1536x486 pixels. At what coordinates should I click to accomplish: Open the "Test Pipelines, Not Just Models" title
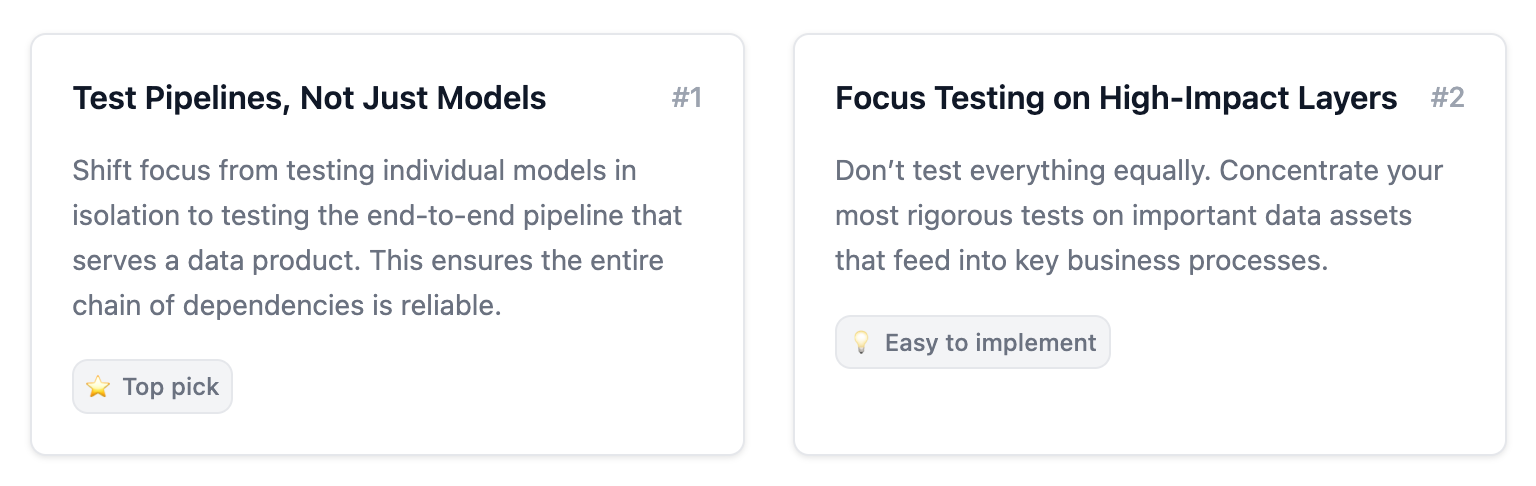pyautogui.click(x=309, y=98)
